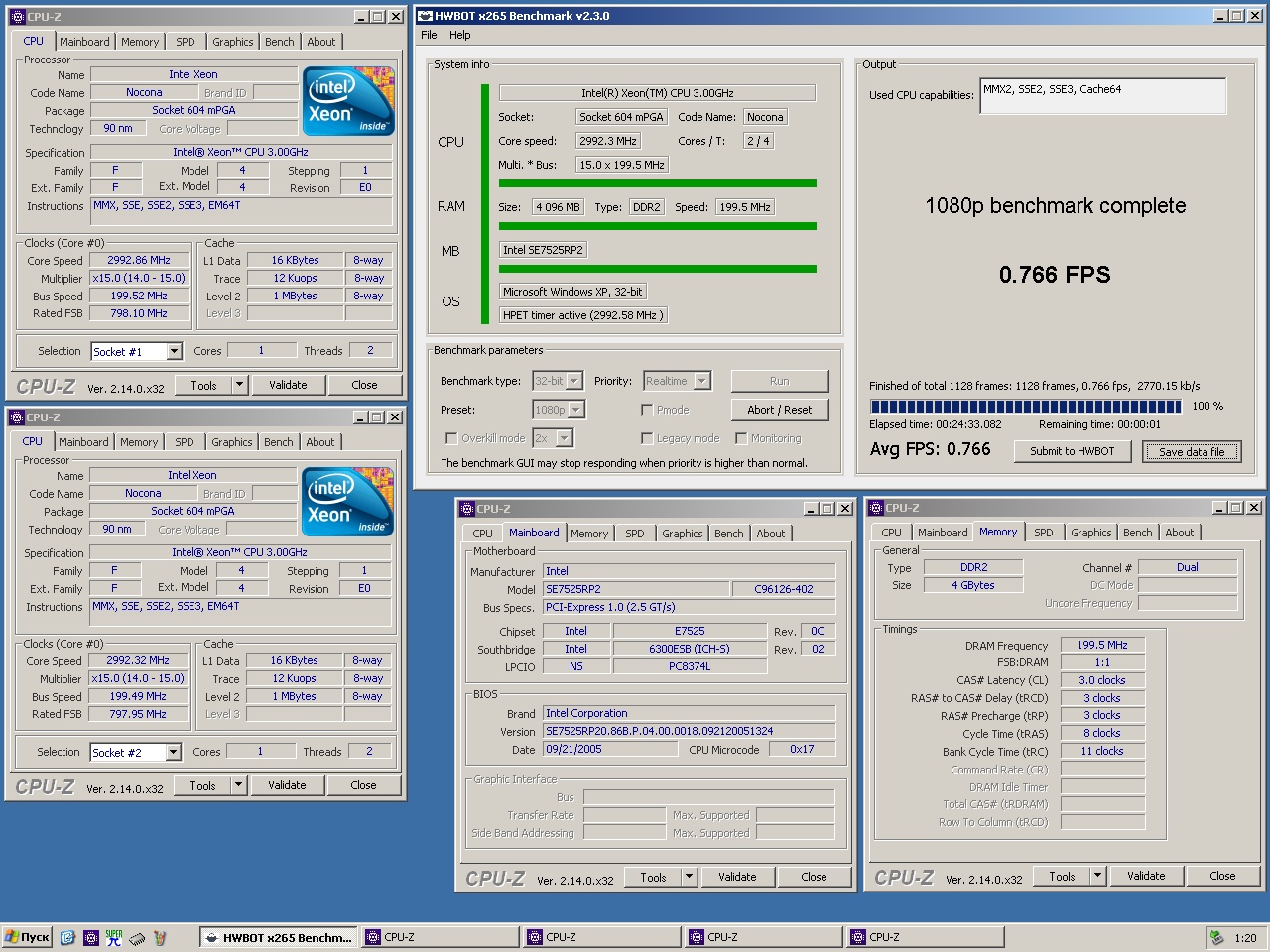Switch to Bench tab in Socket #1 CPU-Z window

coord(280,42)
